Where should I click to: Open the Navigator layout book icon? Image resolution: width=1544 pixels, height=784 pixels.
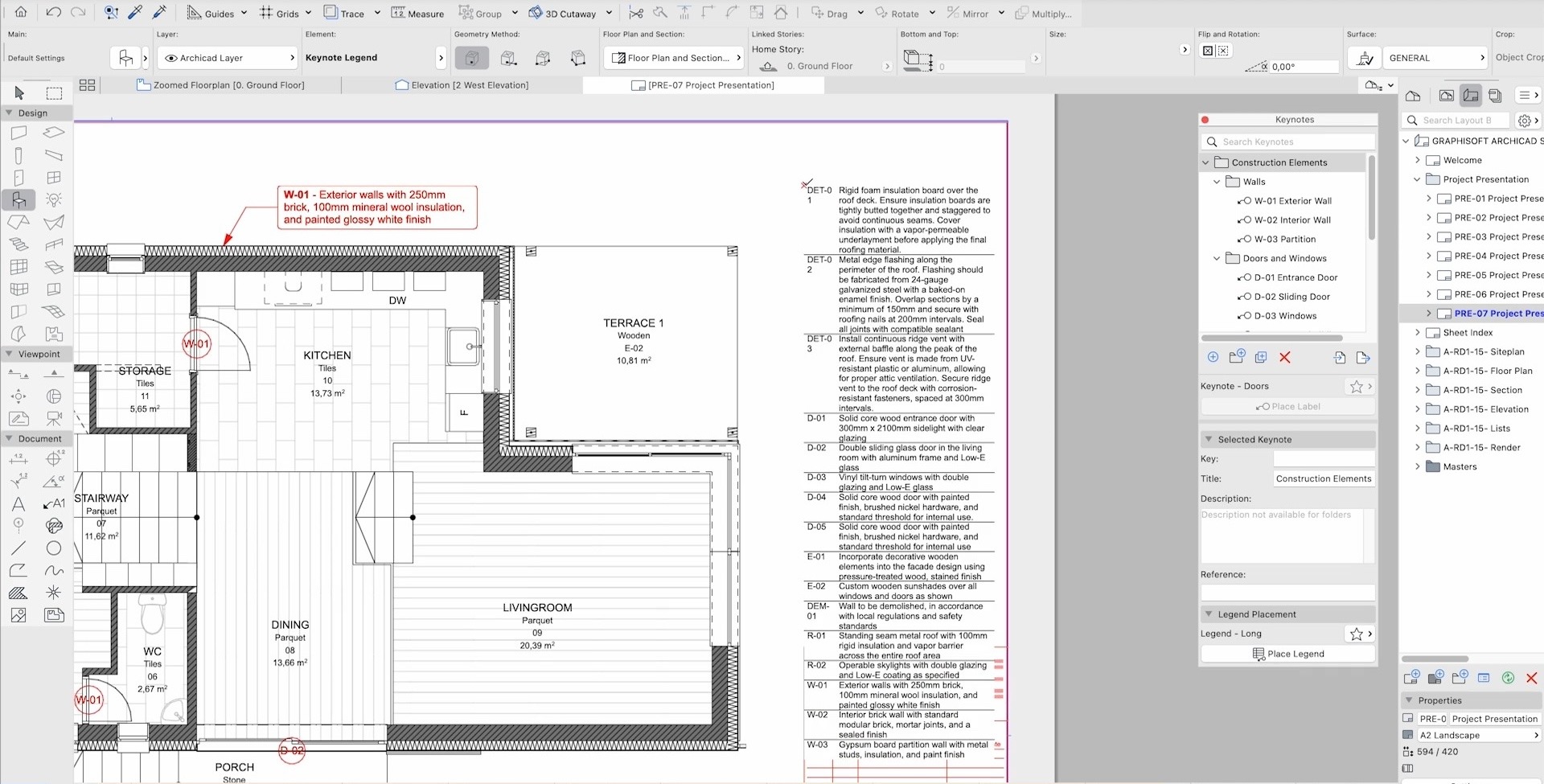click(x=1472, y=95)
